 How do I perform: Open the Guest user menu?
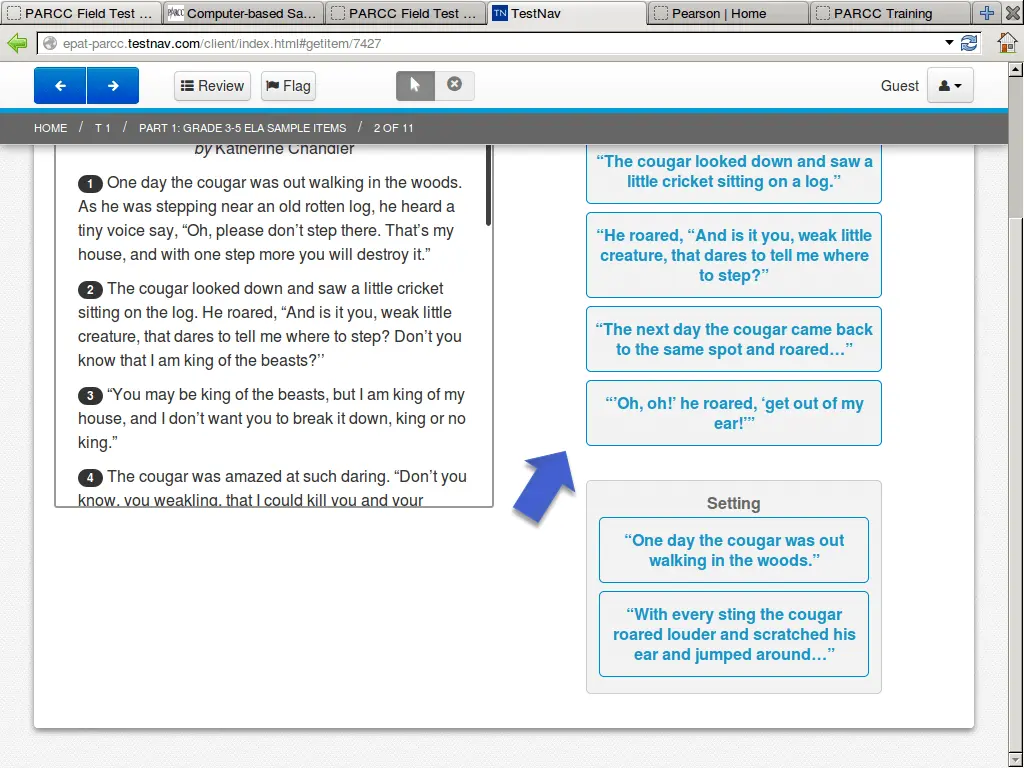(x=950, y=86)
